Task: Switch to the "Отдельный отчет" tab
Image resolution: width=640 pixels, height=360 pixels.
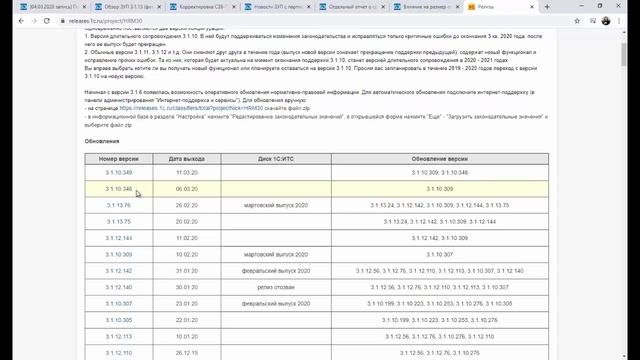Action: pyautogui.click(x=352, y=7)
